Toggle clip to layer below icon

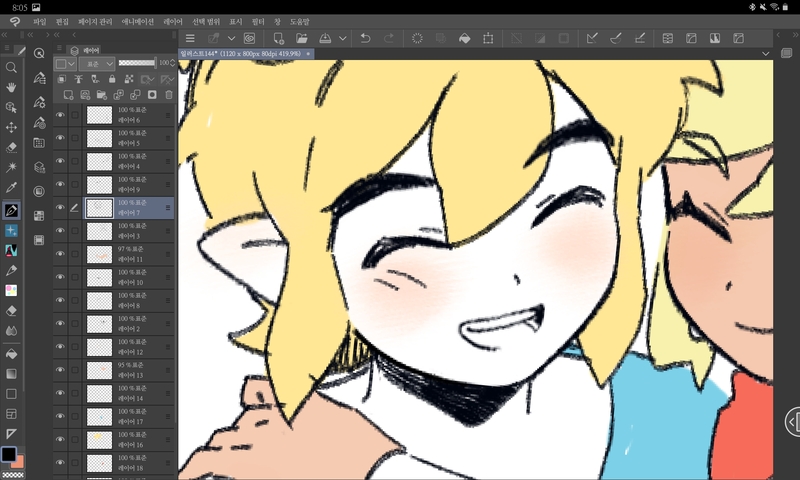coord(62,79)
